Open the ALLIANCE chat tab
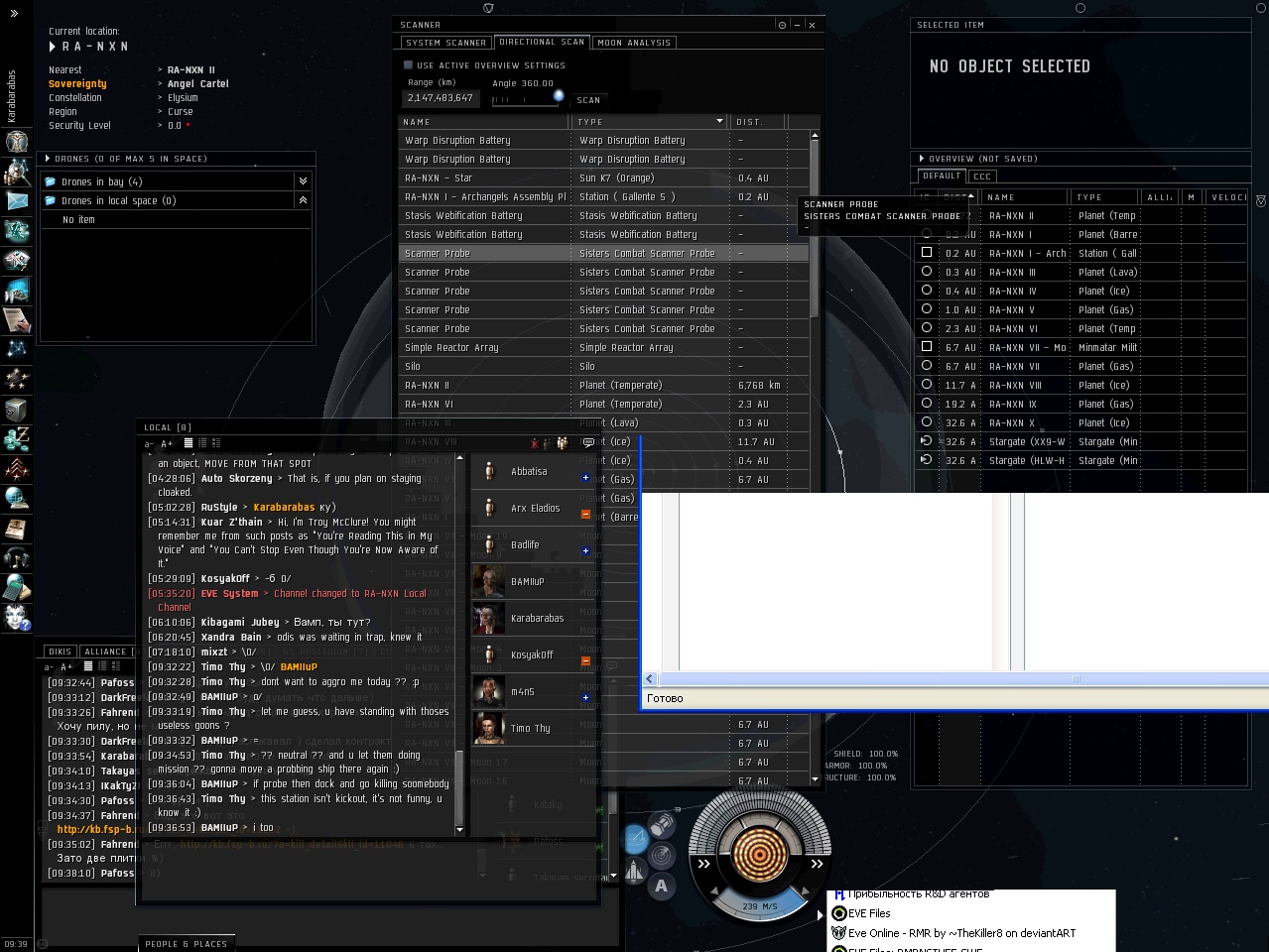Image resolution: width=1269 pixels, height=952 pixels. 107,652
